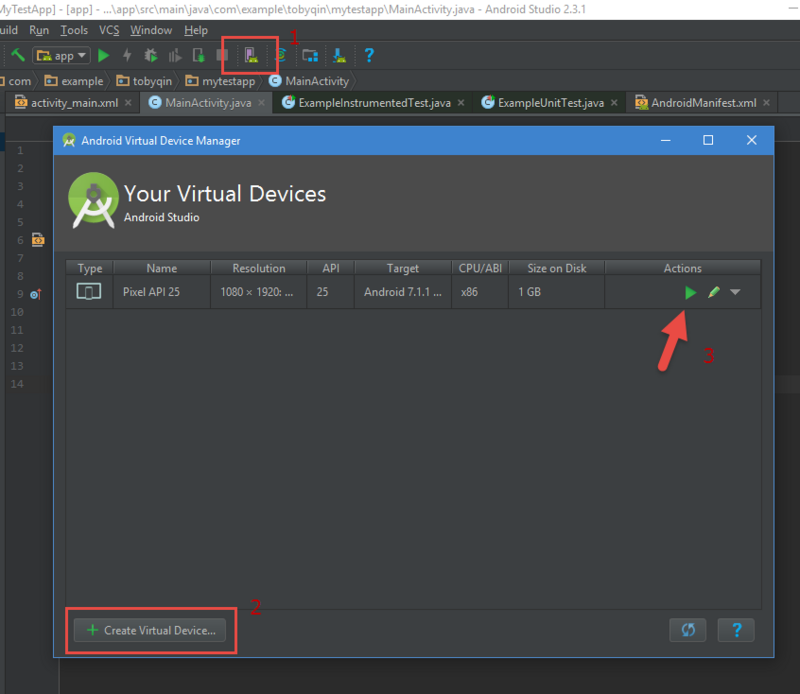Image resolution: width=800 pixels, height=694 pixels.
Task: Maximize the Android Virtual Device Manager window
Action: tap(708, 140)
